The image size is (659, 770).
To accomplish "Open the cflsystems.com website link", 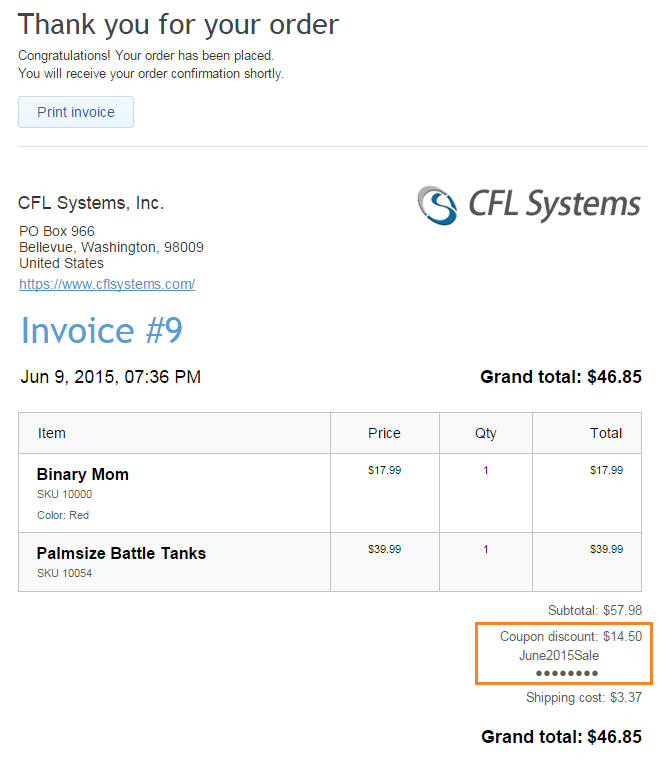I will [107, 284].
